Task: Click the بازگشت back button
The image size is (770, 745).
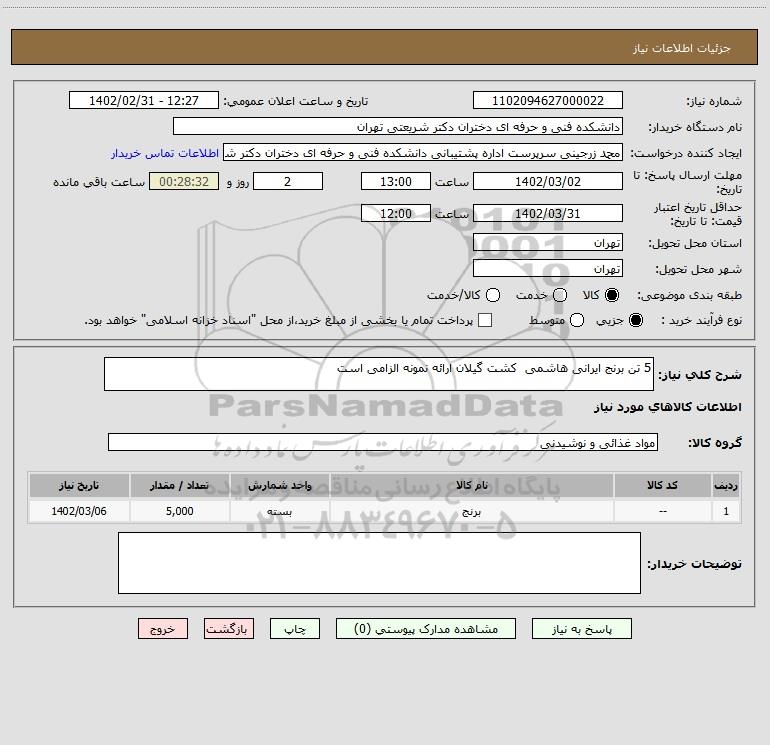Action: [x=229, y=629]
